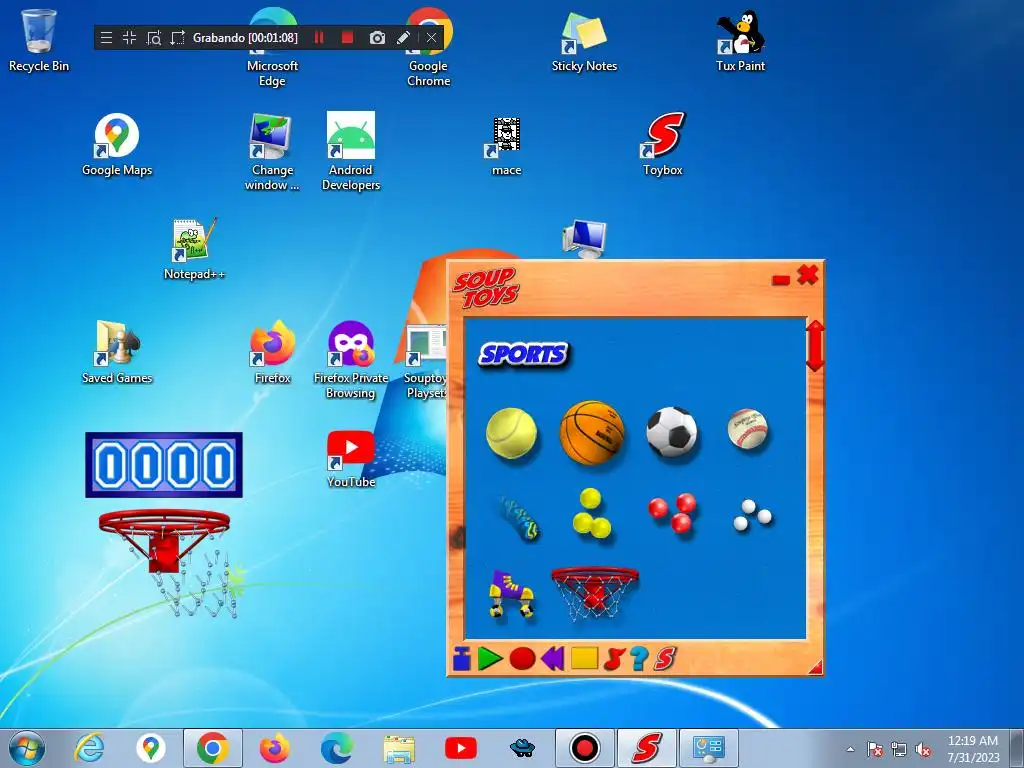
Task: Choose the soccer ball toy
Action: 671,432
